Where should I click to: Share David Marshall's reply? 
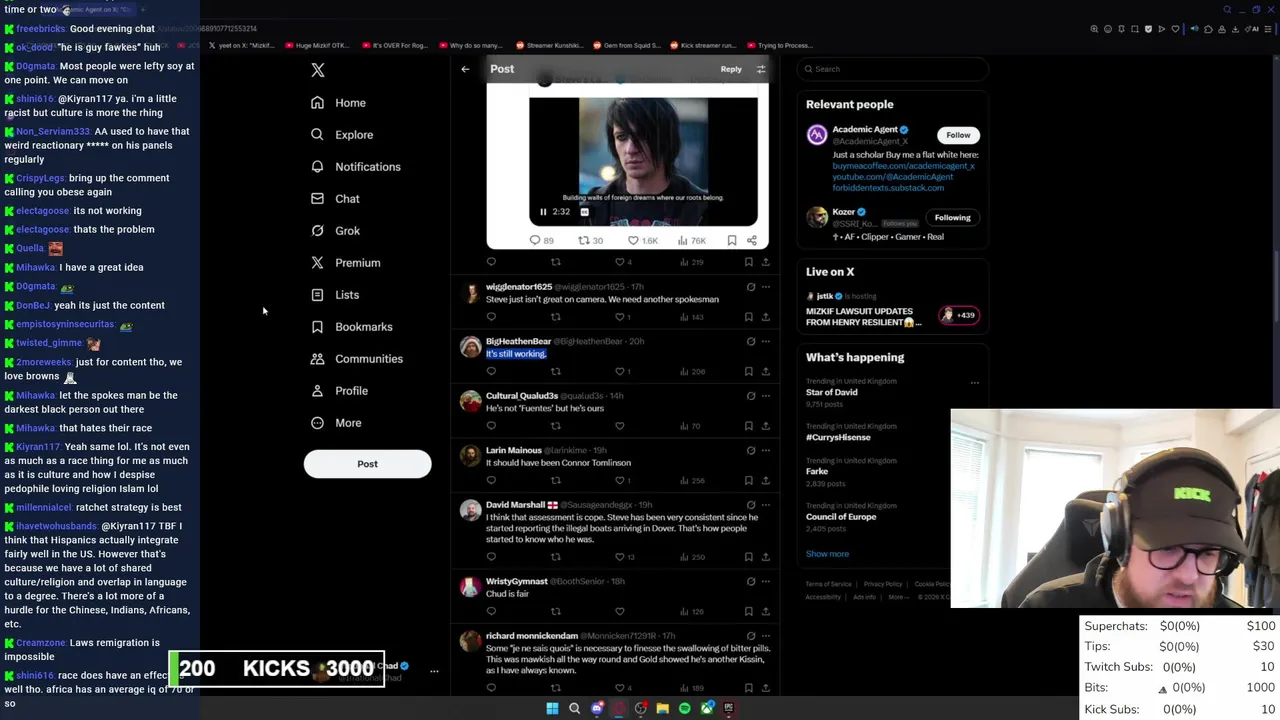pos(766,557)
